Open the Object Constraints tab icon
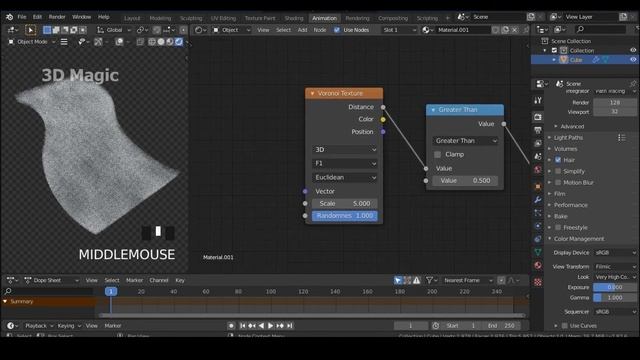Screen dimensions: 640x360 pyautogui.click(x=538, y=239)
